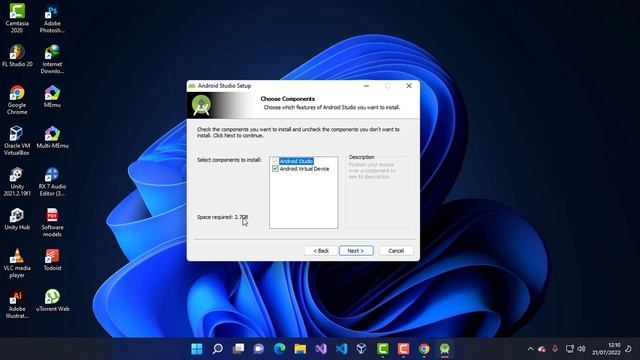Go Back in the setup wizard
The image size is (640, 360).
pyautogui.click(x=321, y=251)
